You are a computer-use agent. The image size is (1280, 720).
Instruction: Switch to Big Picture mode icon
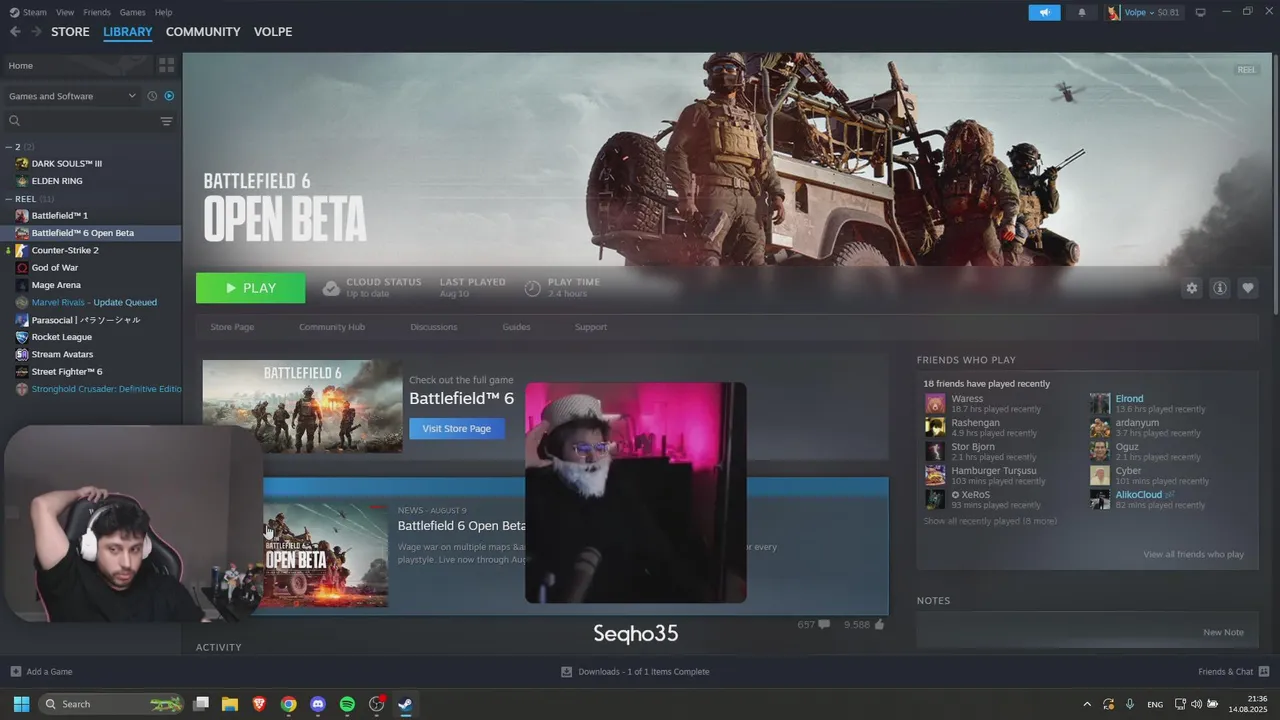1201,12
